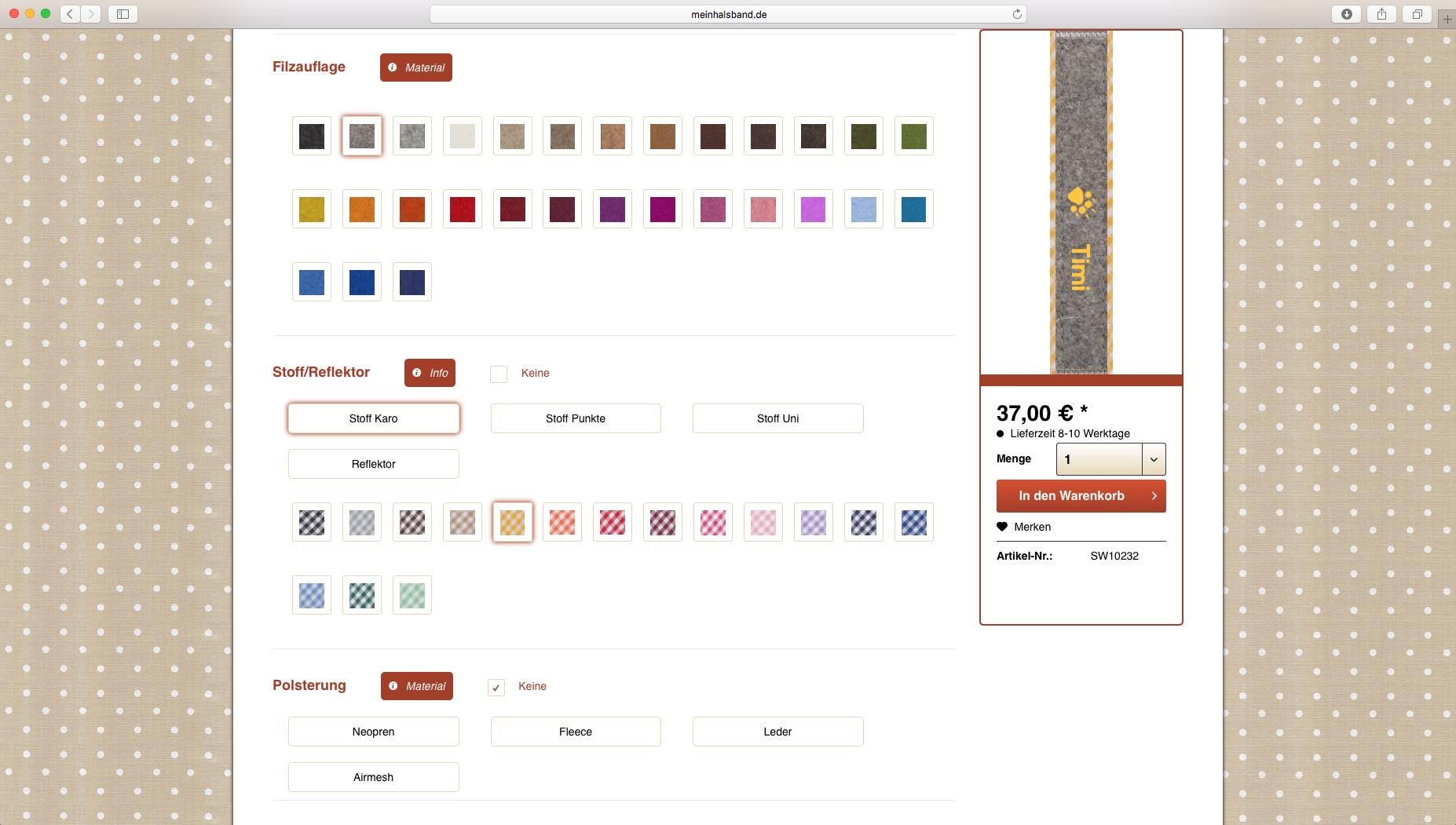Choose Leder padding

pyautogui.click(x=778, y=732)
